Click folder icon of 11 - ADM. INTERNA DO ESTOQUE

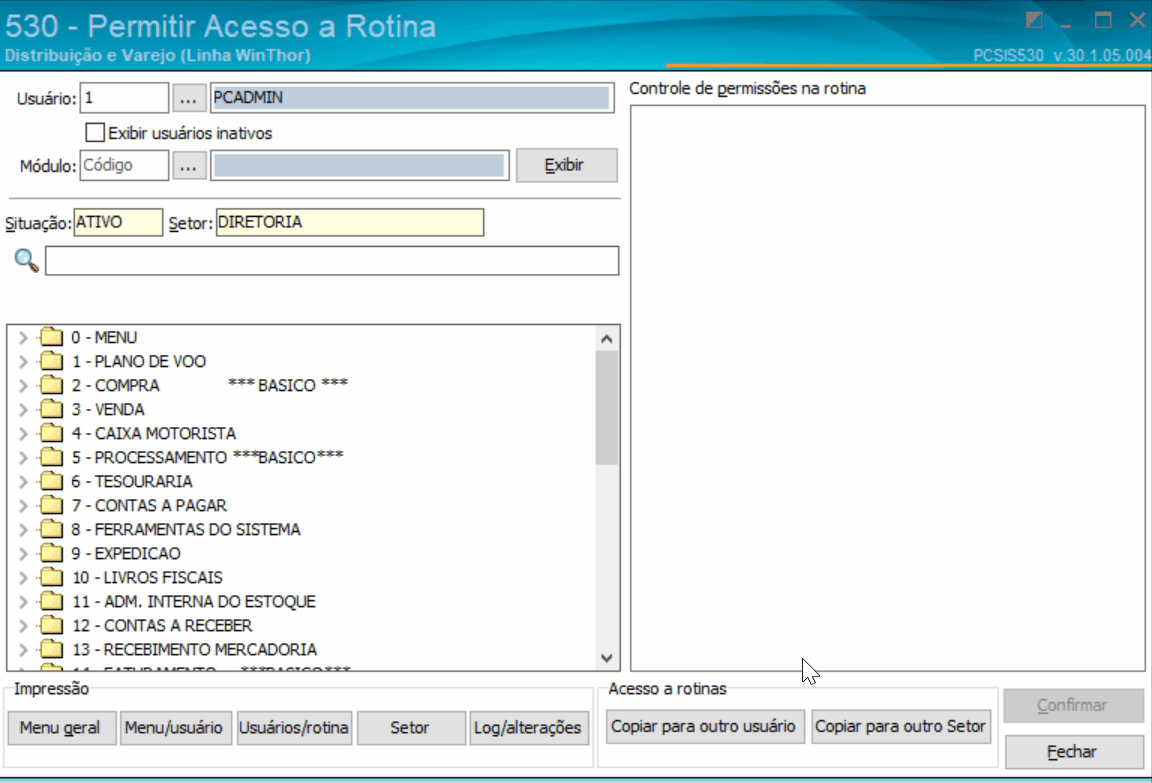pyautogui.click(x=51, y=601)
